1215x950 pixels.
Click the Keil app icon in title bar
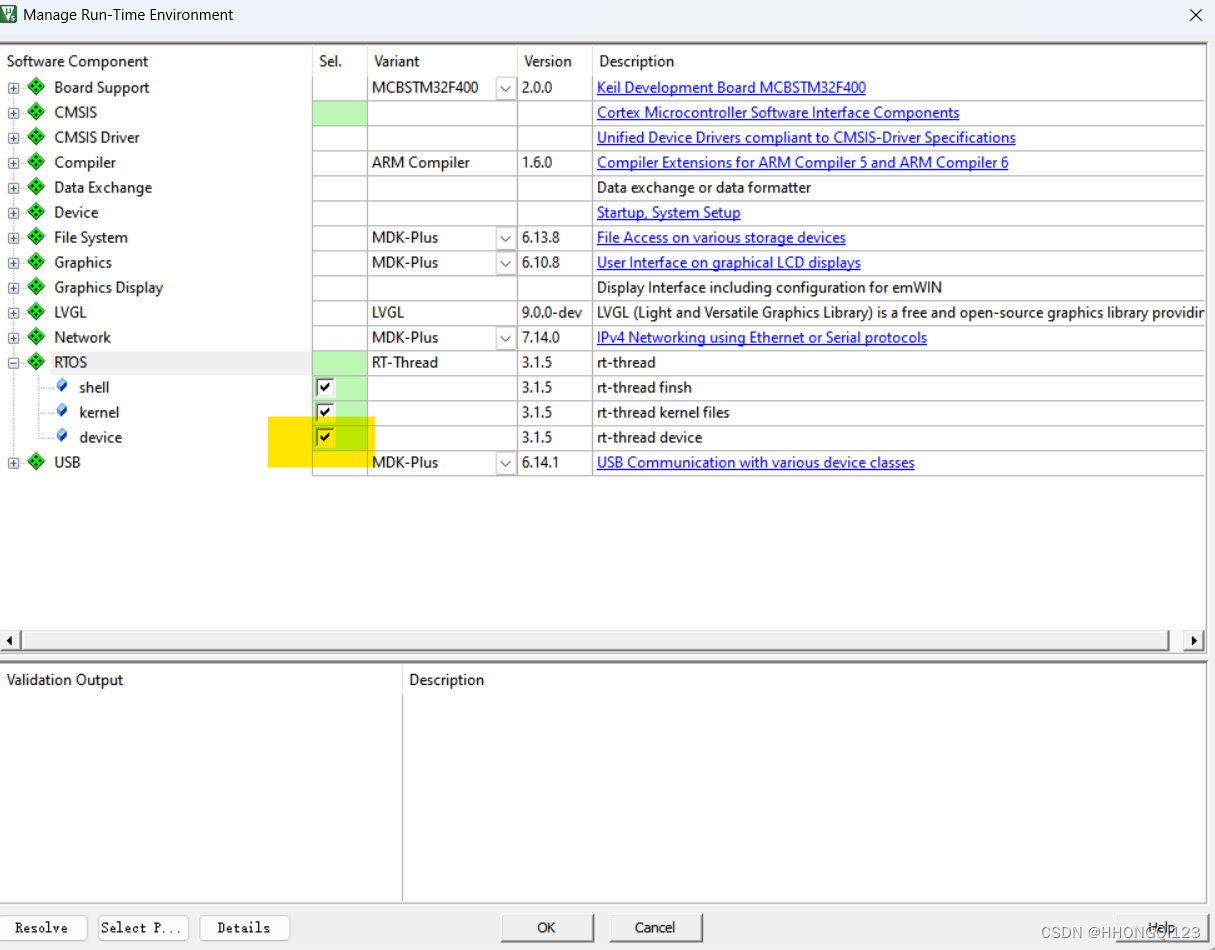pos(10,14)
